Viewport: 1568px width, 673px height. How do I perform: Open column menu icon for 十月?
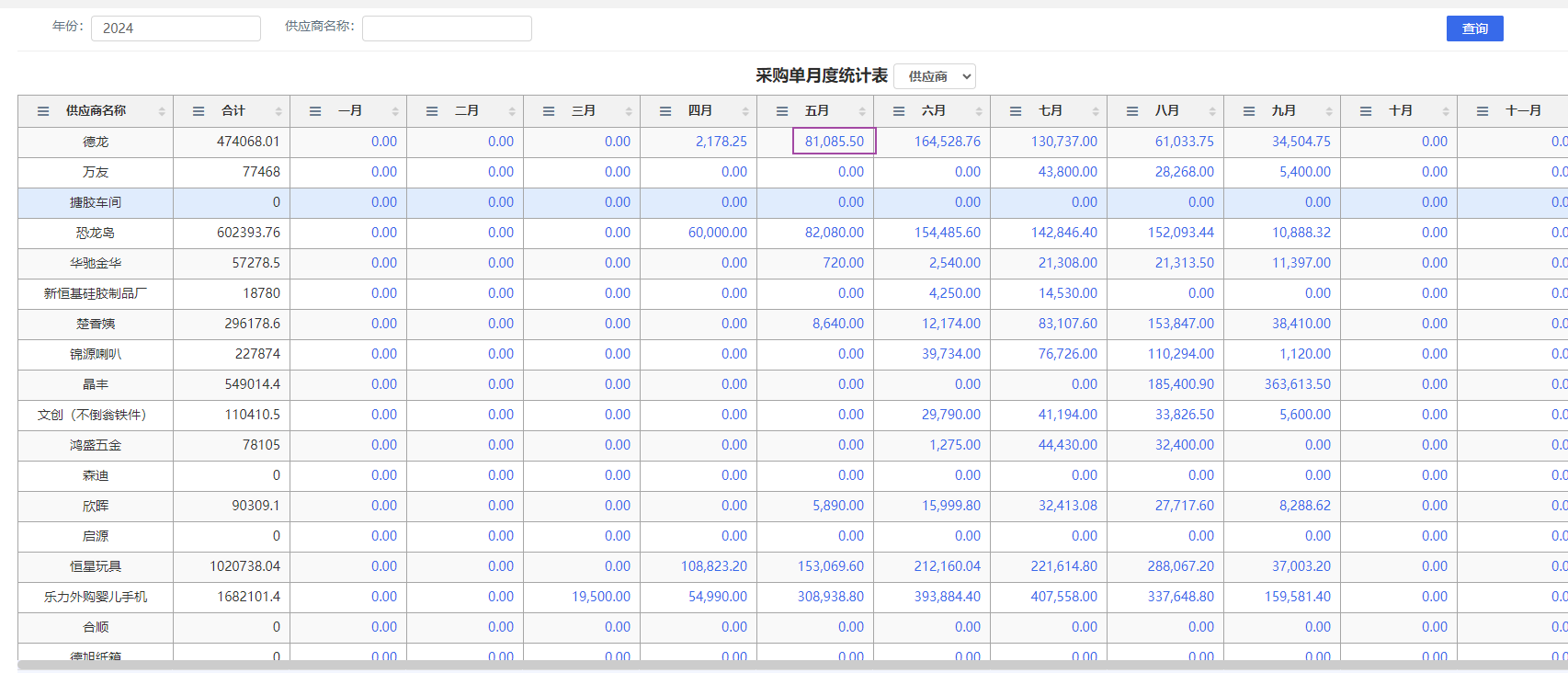click(x=1366, y=111)
